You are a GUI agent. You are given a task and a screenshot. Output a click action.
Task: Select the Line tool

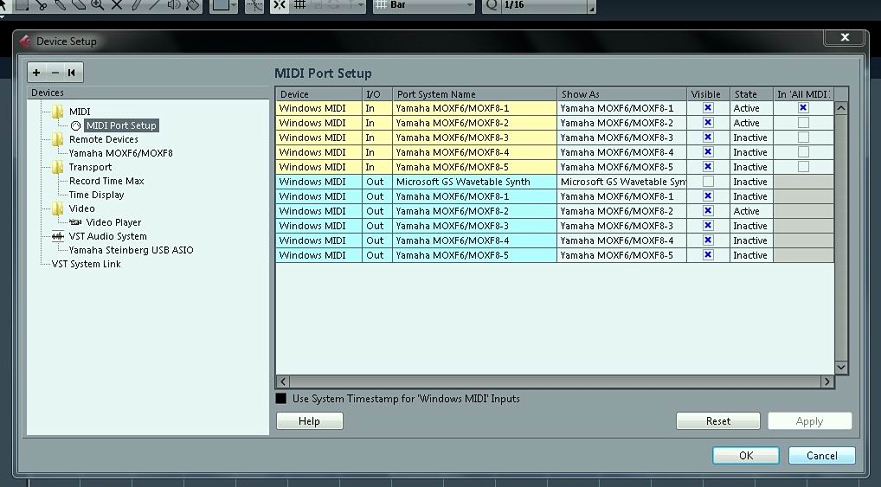point(154,5)
